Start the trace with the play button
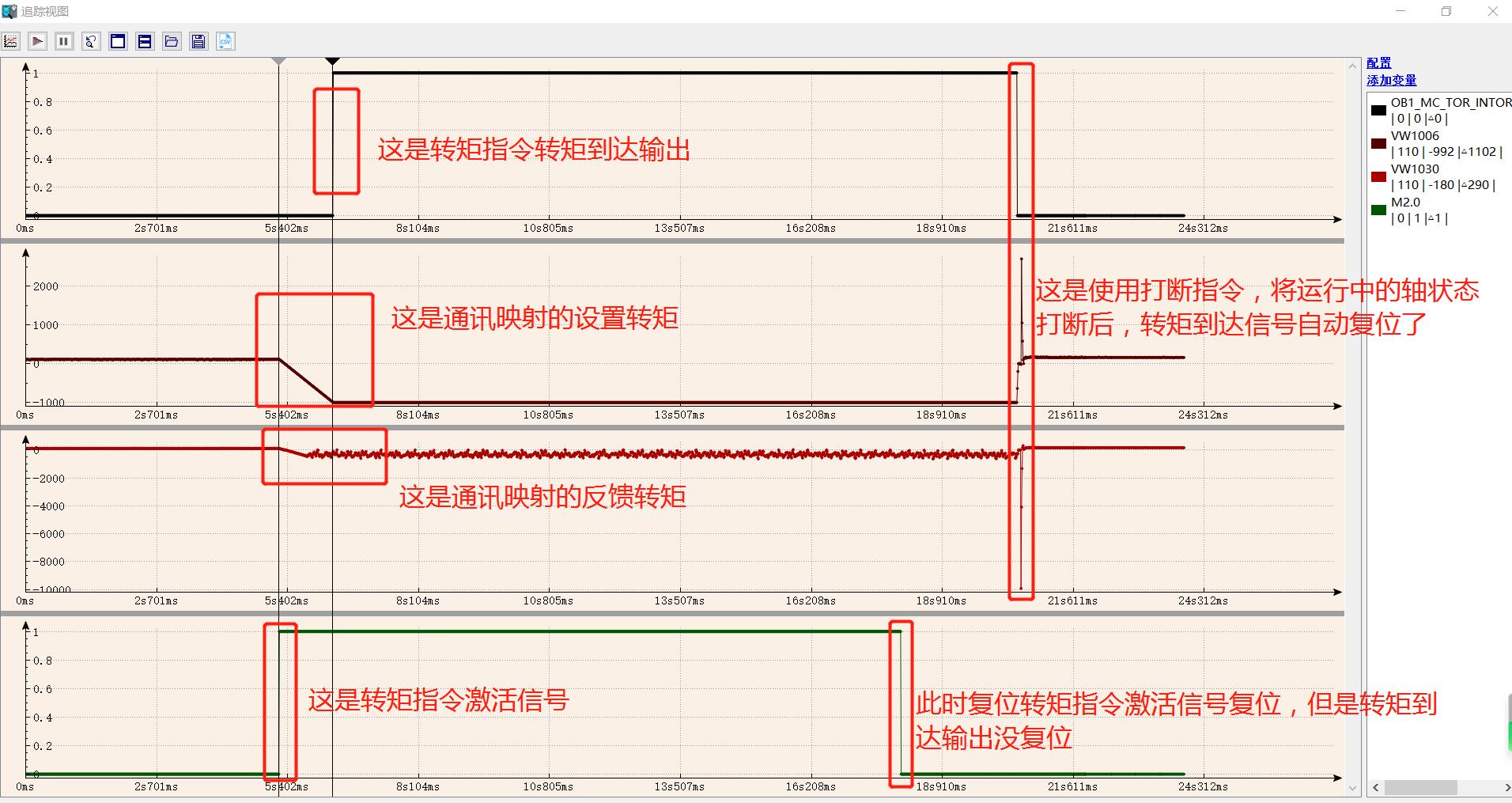The height and width of the screenshot is (803, 1512). (x=37, y=41)
